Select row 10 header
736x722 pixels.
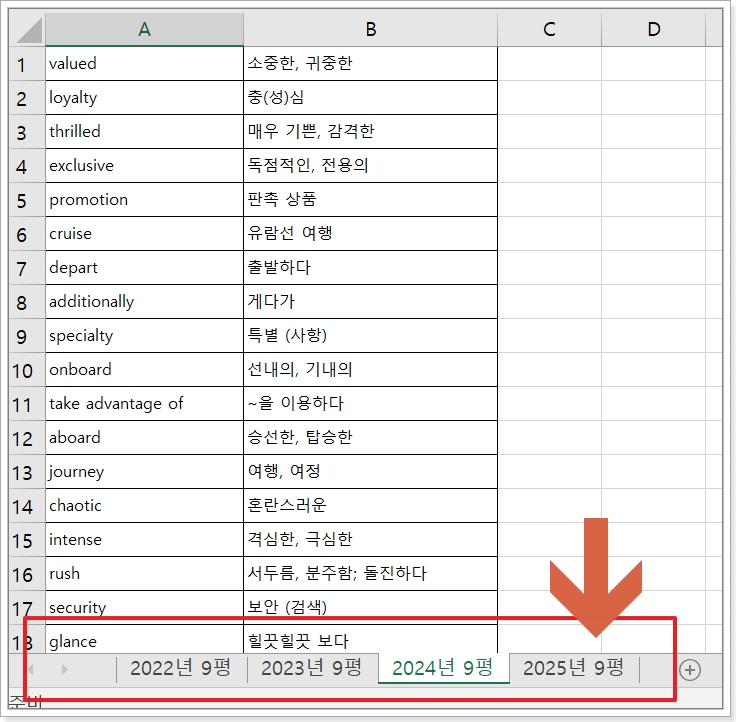coord(27,370)
